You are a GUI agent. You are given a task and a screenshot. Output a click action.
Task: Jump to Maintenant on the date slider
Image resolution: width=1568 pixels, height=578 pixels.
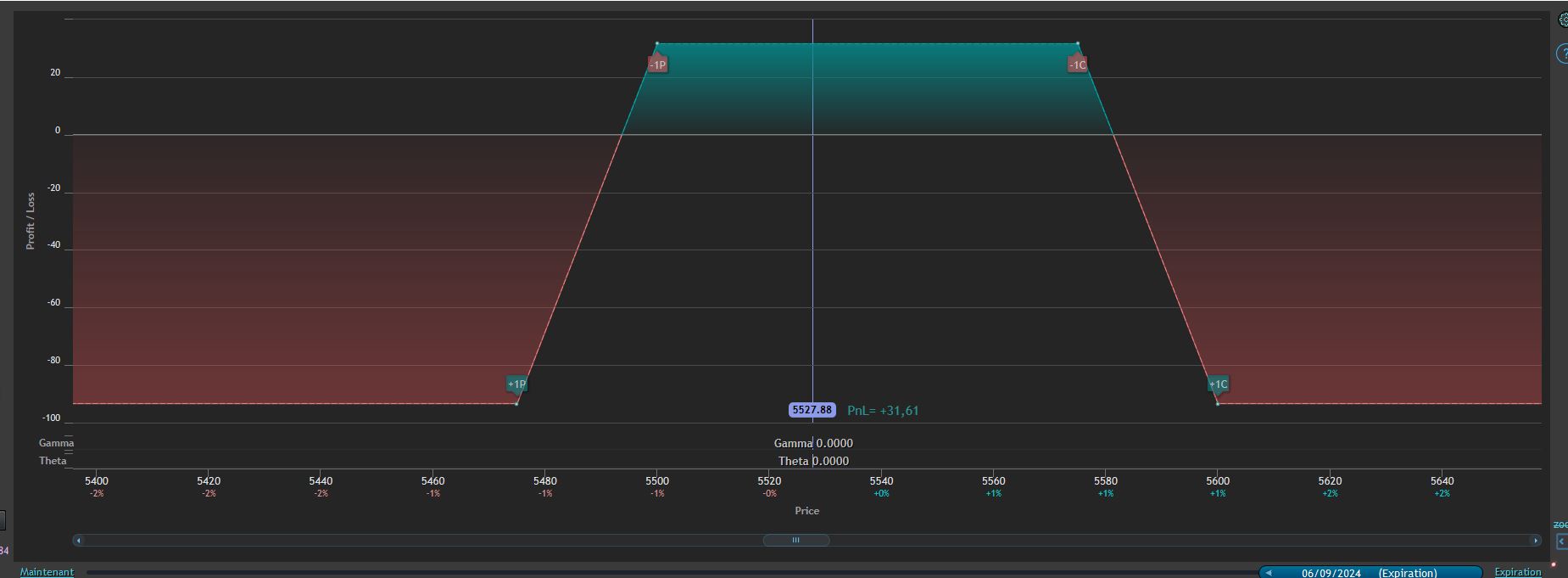click(47, 572)
